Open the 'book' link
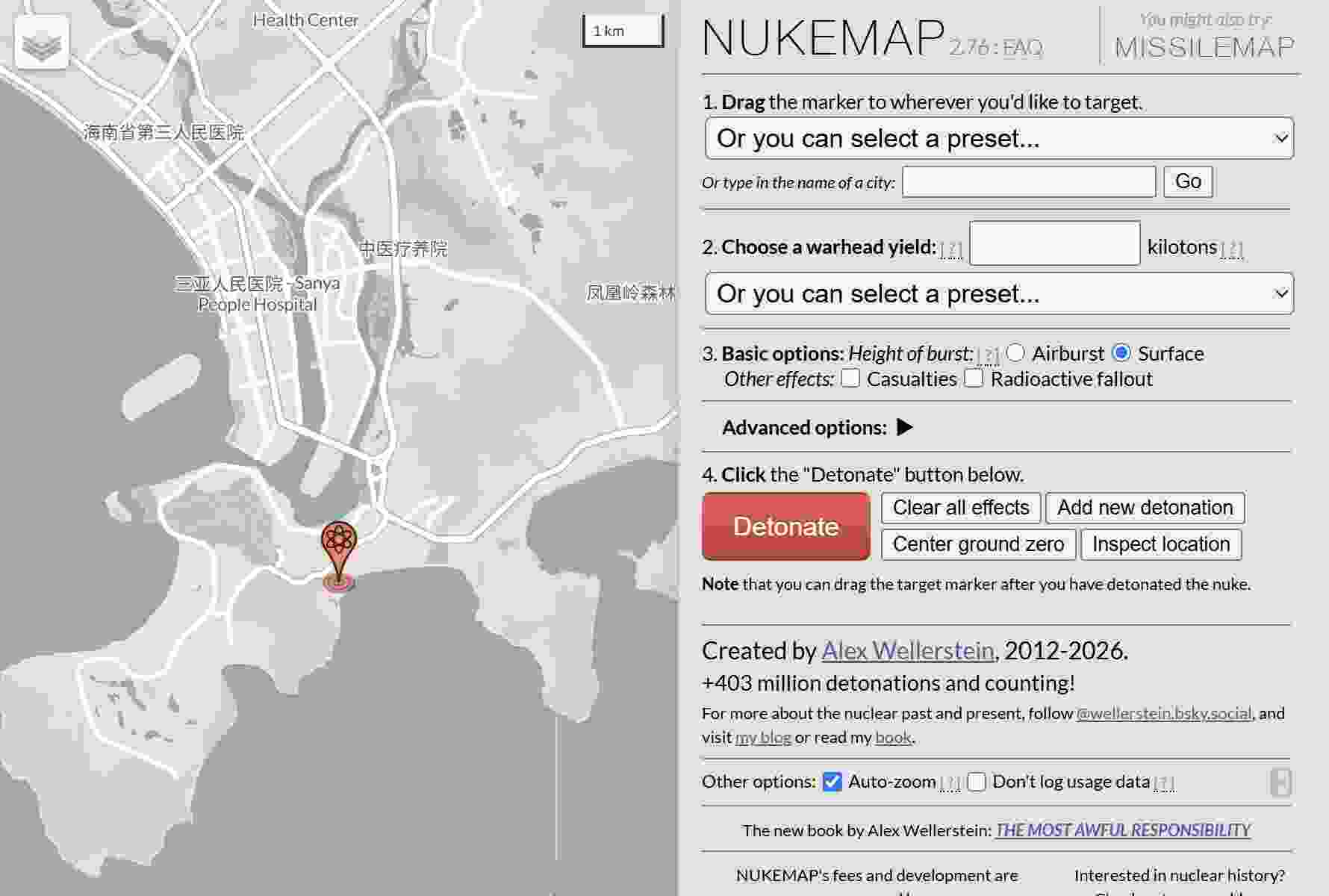 point(894,738)
